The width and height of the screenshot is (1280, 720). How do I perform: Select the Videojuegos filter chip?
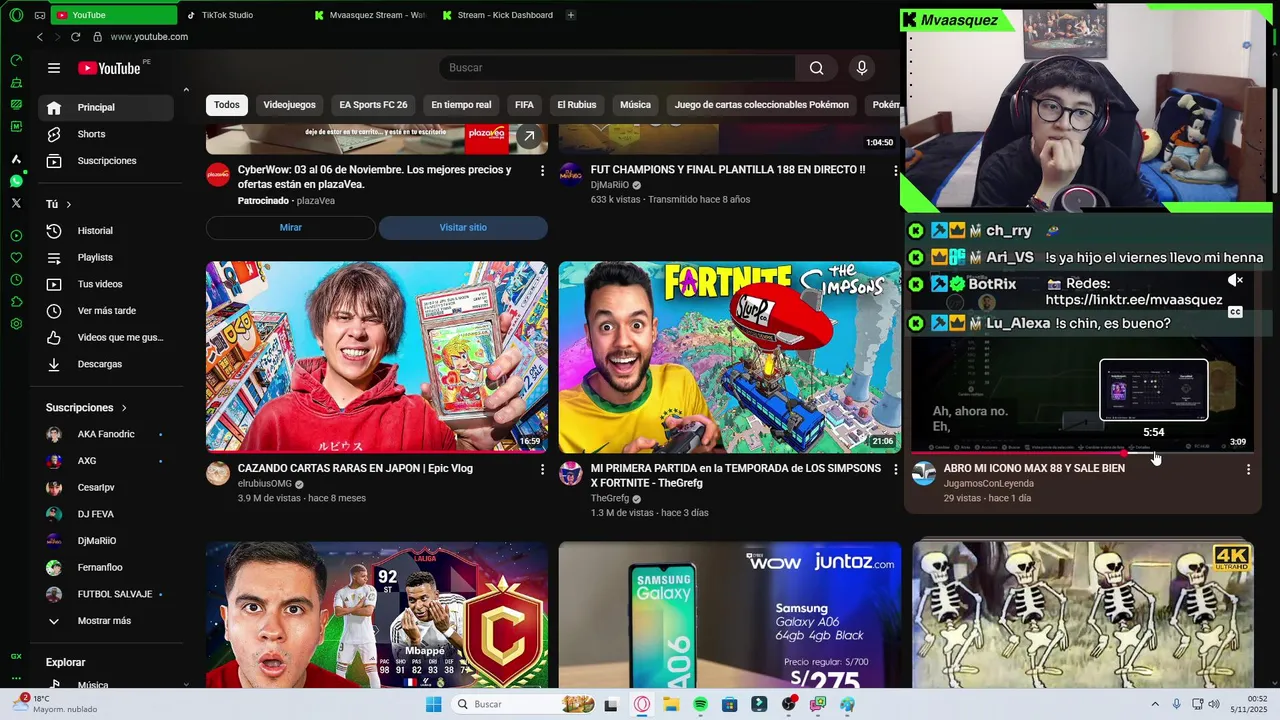click(289, 105)
